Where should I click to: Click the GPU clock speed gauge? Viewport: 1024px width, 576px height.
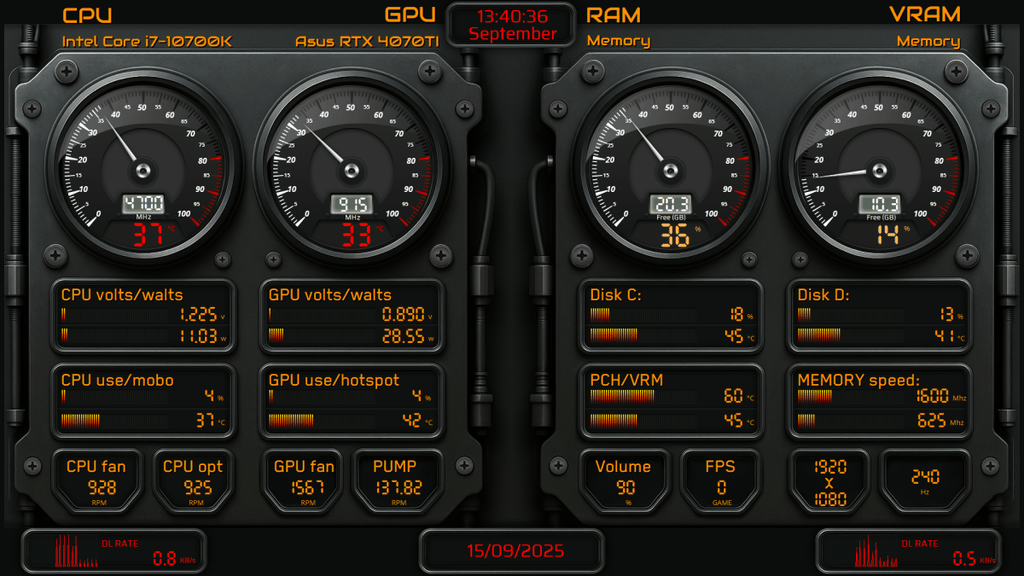(351, 168)
